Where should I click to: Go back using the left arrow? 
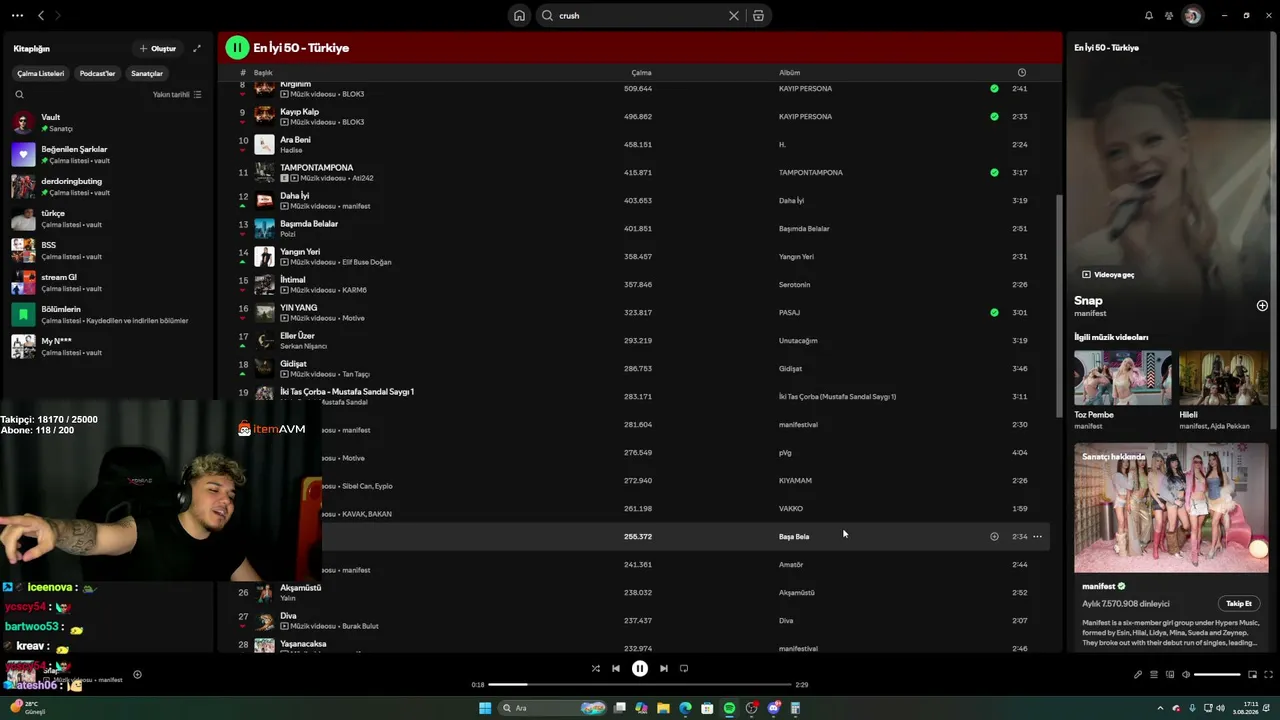[41, 15]
